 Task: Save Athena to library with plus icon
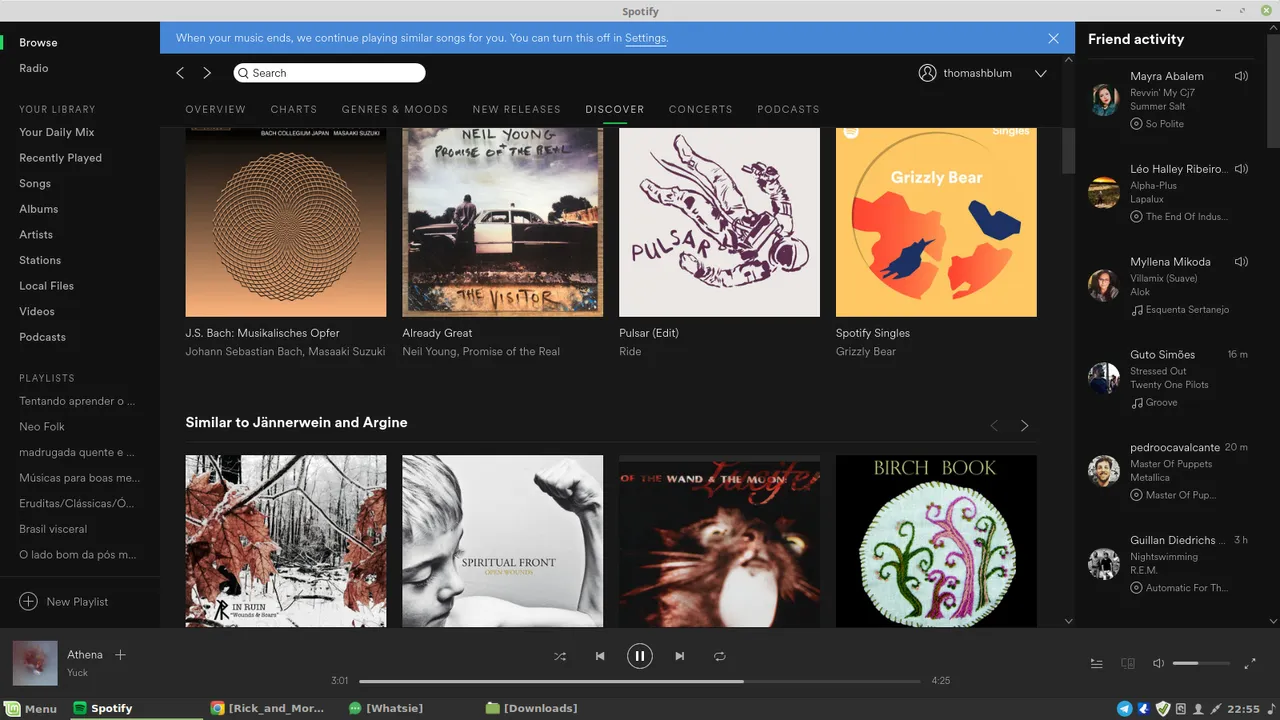[x=120, y=655]
